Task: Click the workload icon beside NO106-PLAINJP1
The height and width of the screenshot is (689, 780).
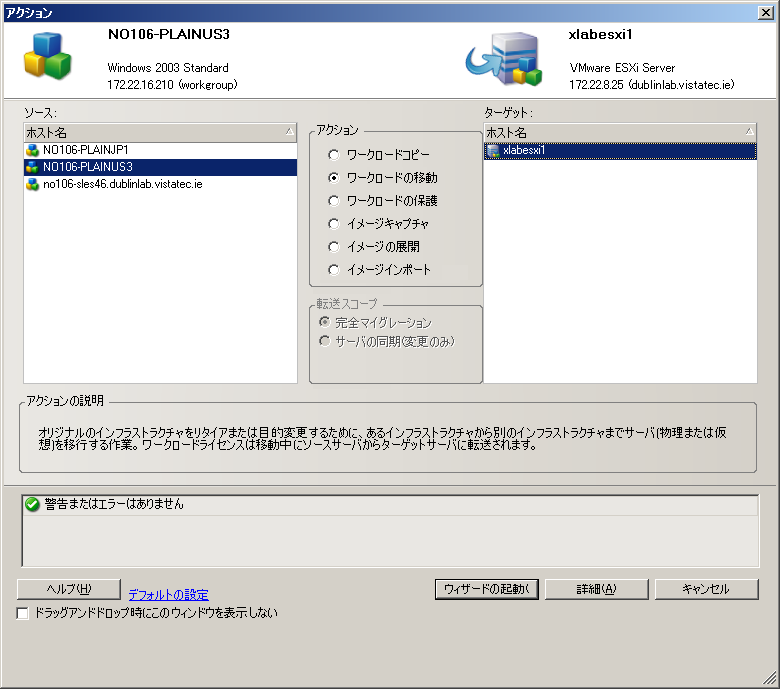Action: (33, 150)
